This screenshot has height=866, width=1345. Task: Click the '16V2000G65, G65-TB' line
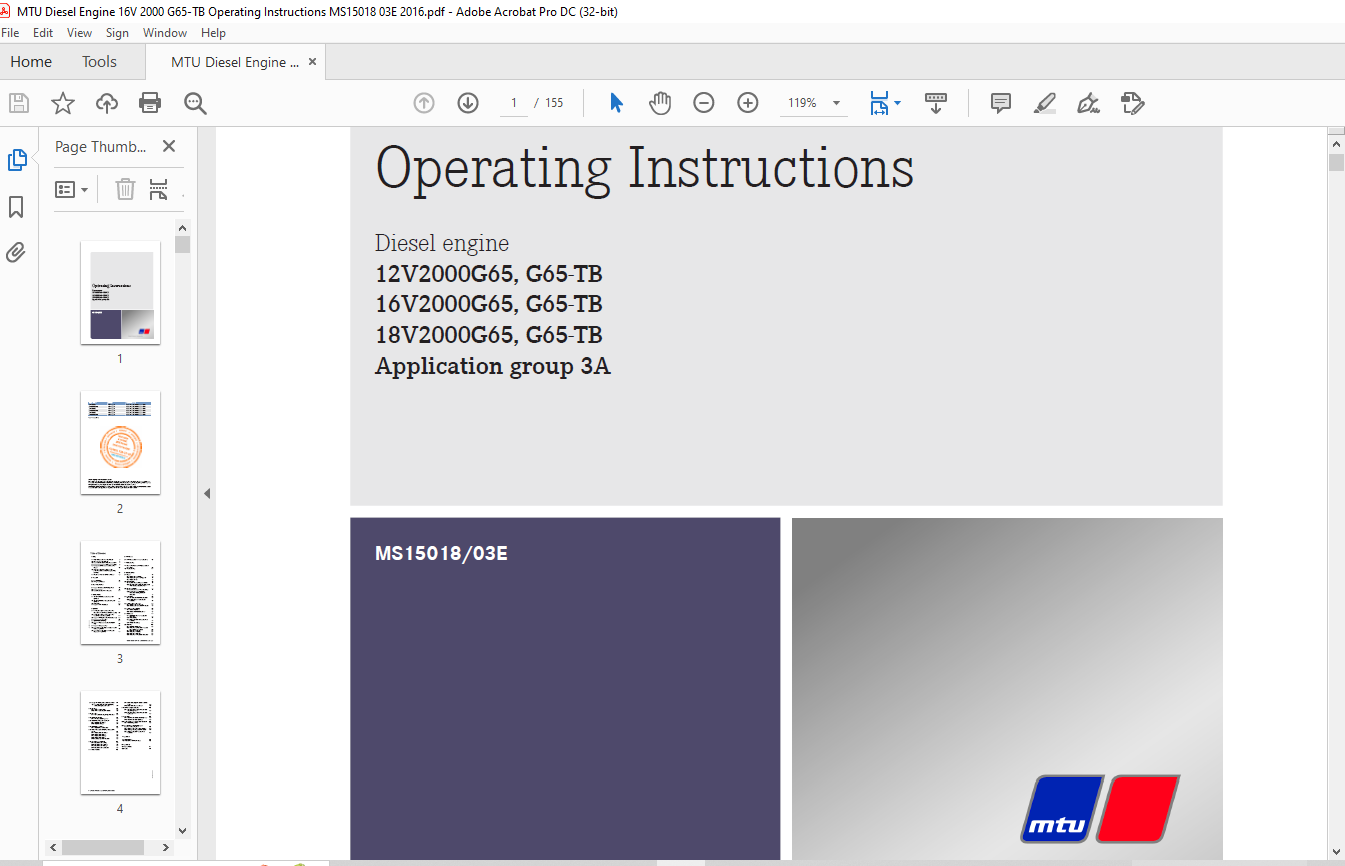[x=489, y=304]
